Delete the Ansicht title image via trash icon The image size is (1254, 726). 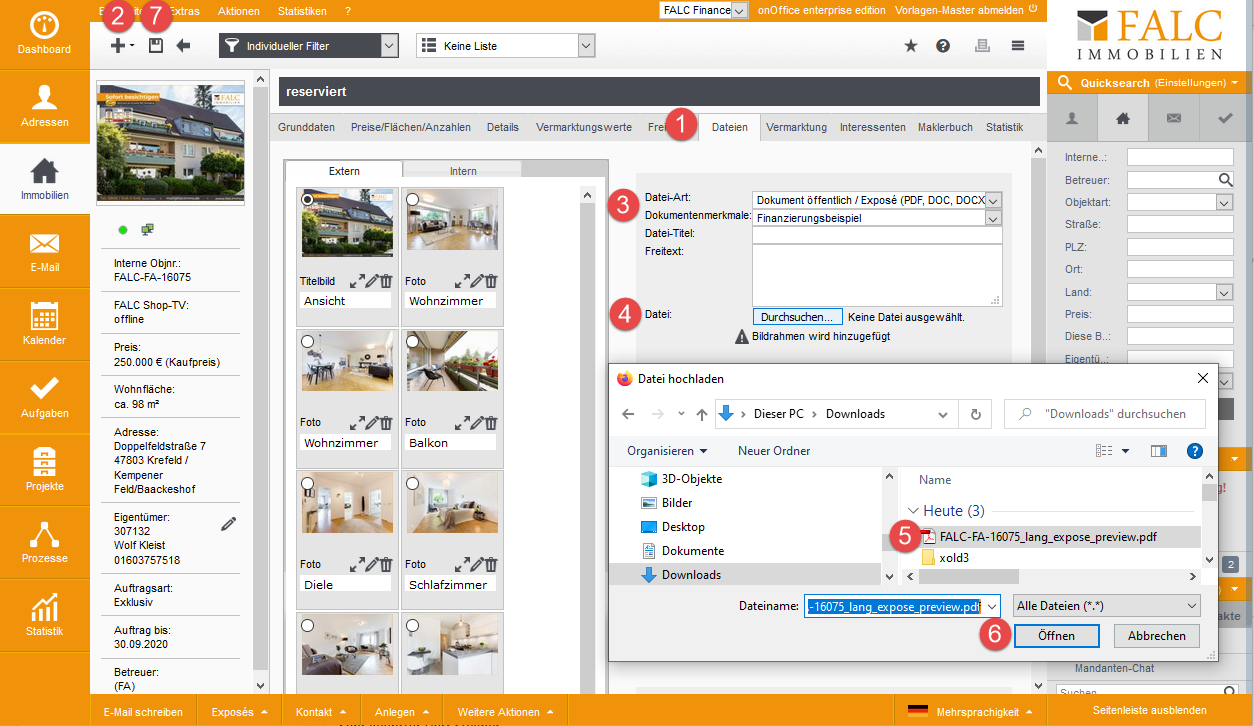(x=387, y=281)
